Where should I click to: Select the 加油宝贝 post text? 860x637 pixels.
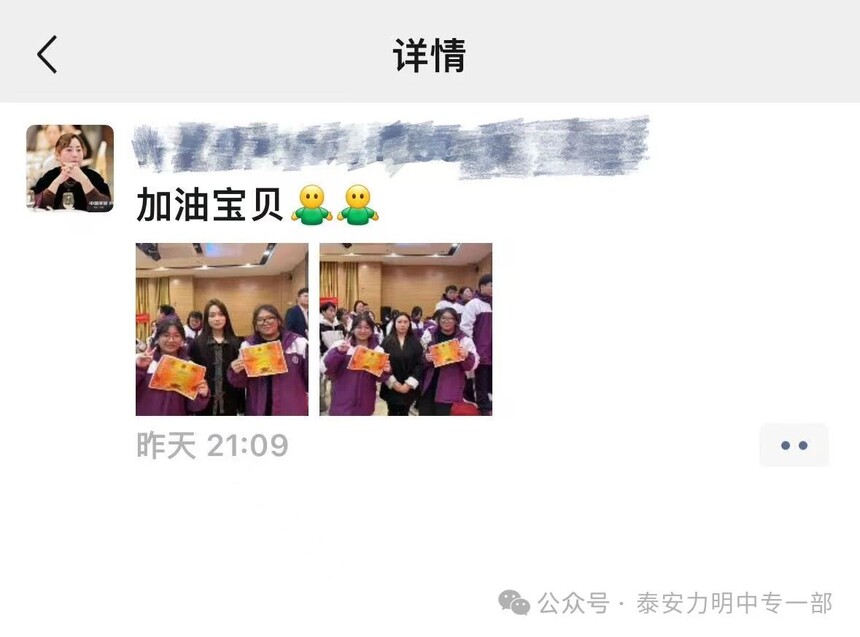209,205
